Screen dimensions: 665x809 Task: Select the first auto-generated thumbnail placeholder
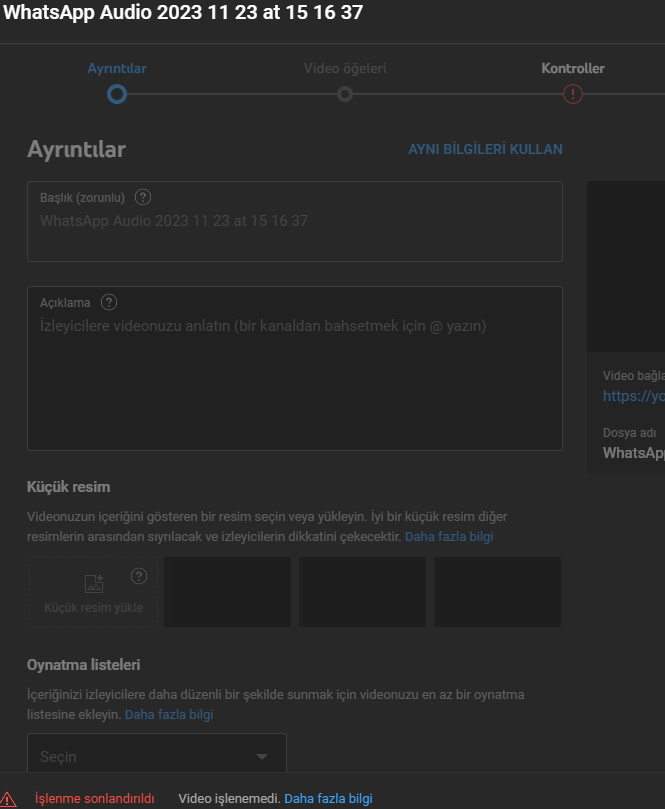pos(228,592)
